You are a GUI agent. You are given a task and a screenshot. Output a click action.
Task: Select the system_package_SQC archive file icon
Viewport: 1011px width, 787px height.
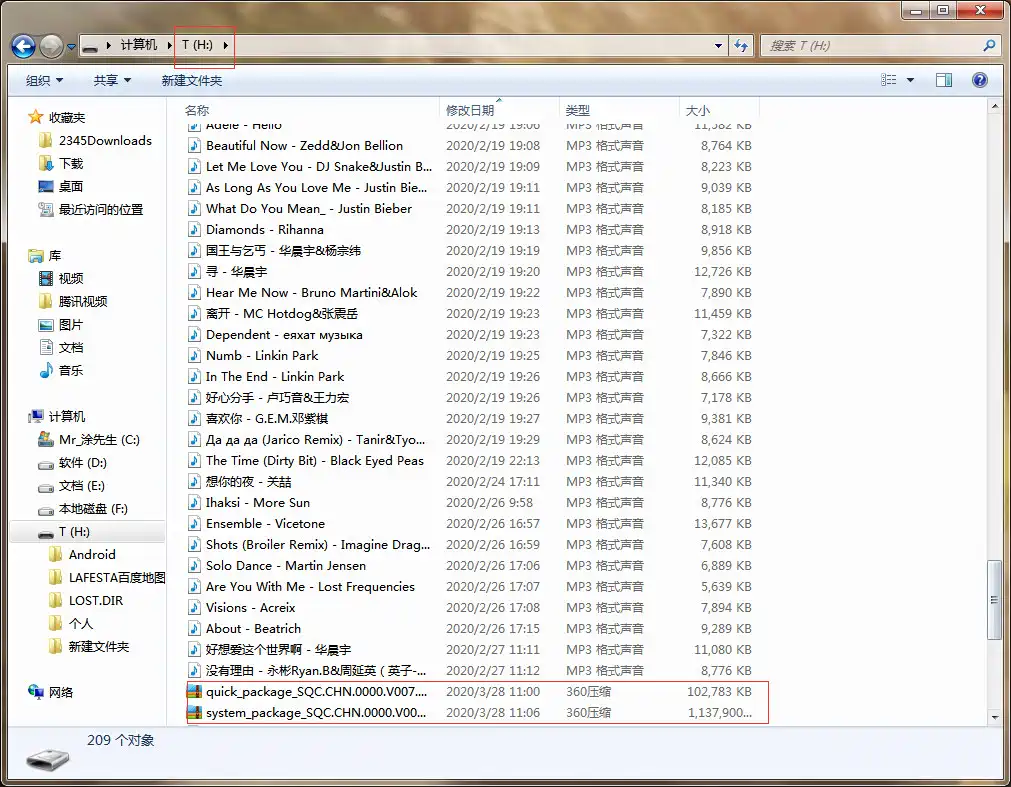coord(195,713)
